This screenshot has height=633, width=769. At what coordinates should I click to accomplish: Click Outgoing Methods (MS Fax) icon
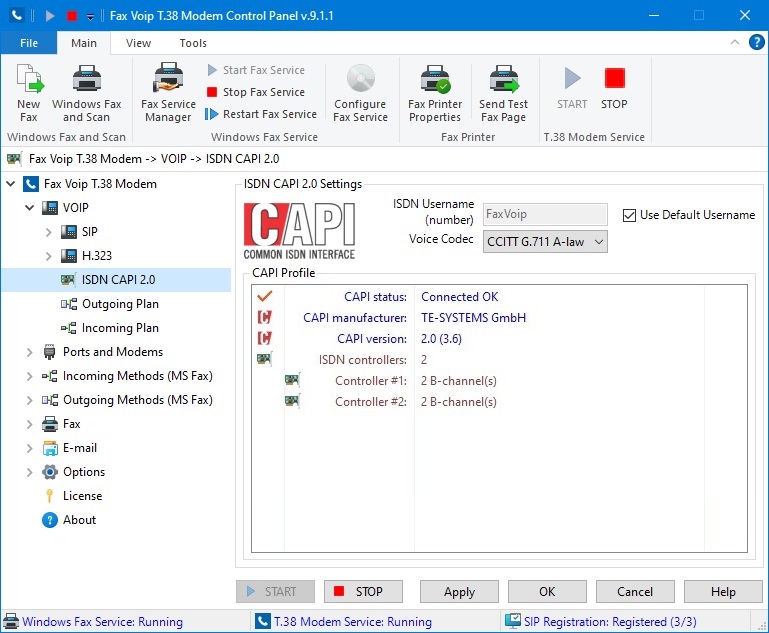[50, 400]
